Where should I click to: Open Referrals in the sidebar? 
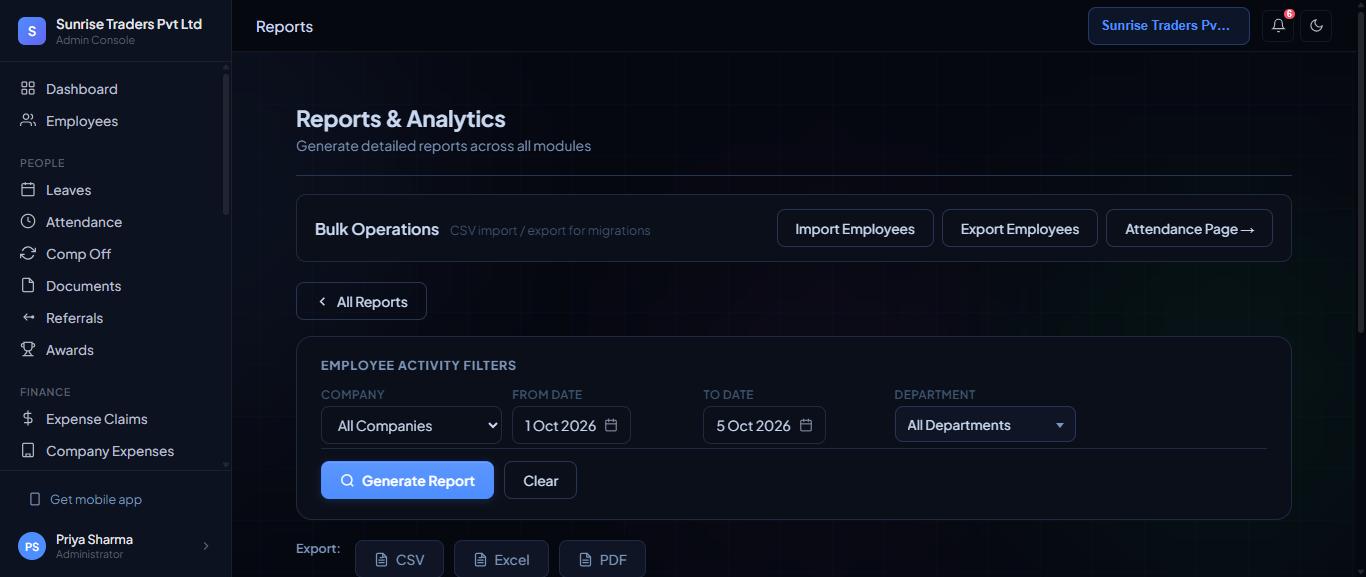point(115,318)
